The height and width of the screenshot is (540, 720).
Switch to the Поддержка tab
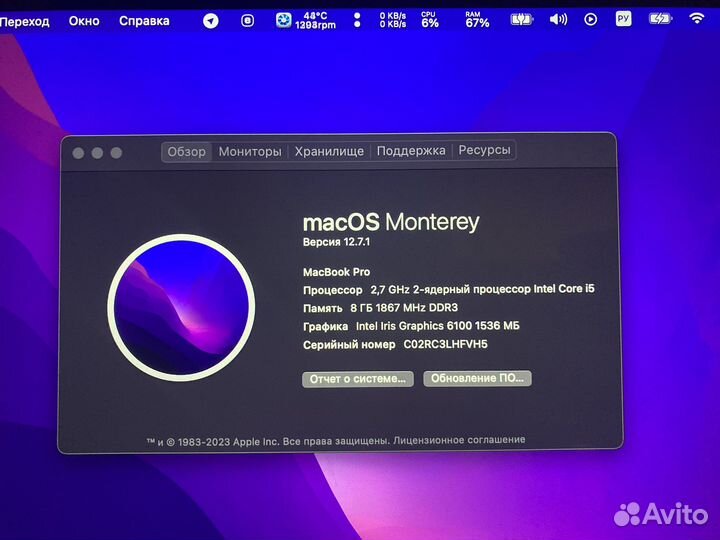point(411,151)
